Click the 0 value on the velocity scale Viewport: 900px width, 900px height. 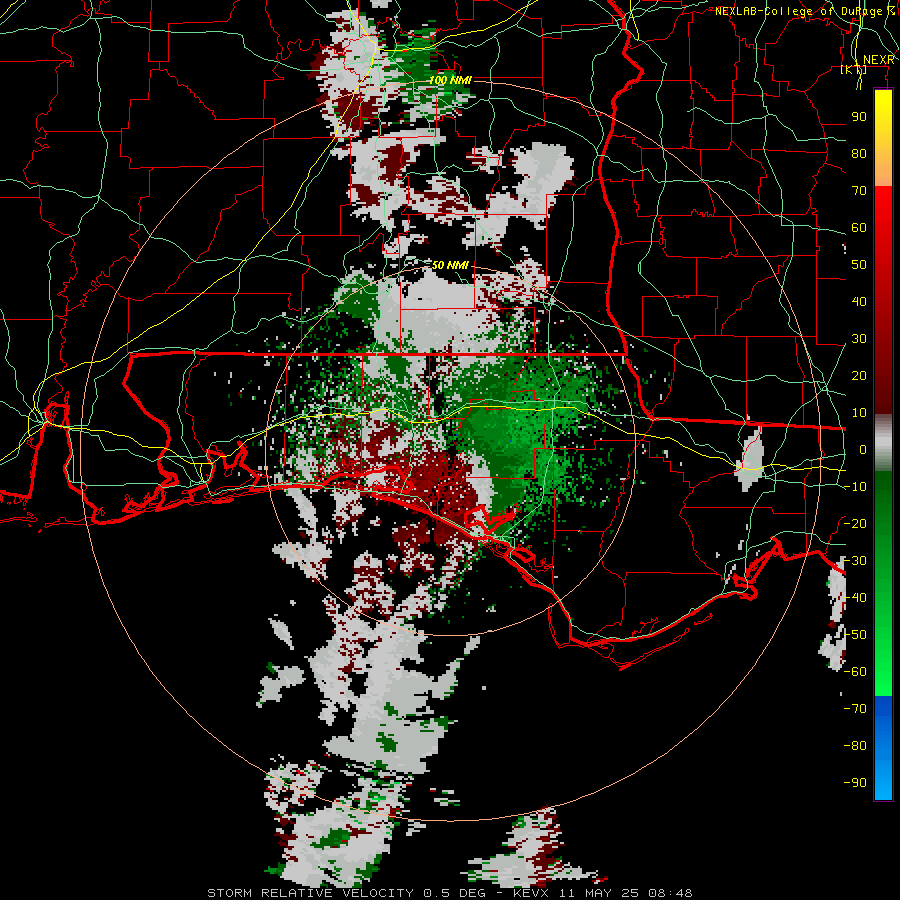pos(863,449)
